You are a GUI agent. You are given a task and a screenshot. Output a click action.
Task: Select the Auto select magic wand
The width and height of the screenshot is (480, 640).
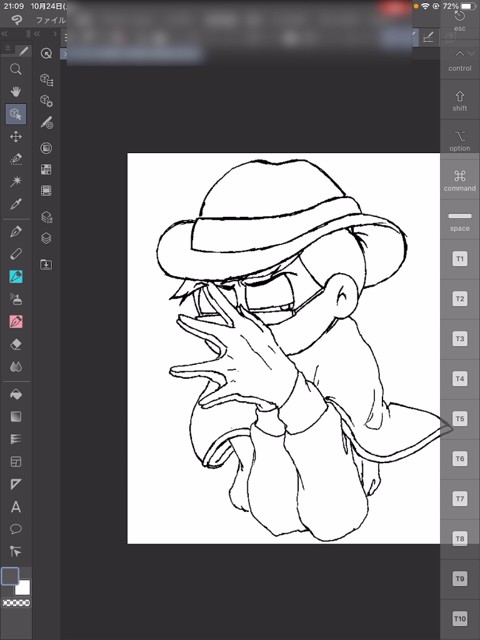[x=16, y=181]
